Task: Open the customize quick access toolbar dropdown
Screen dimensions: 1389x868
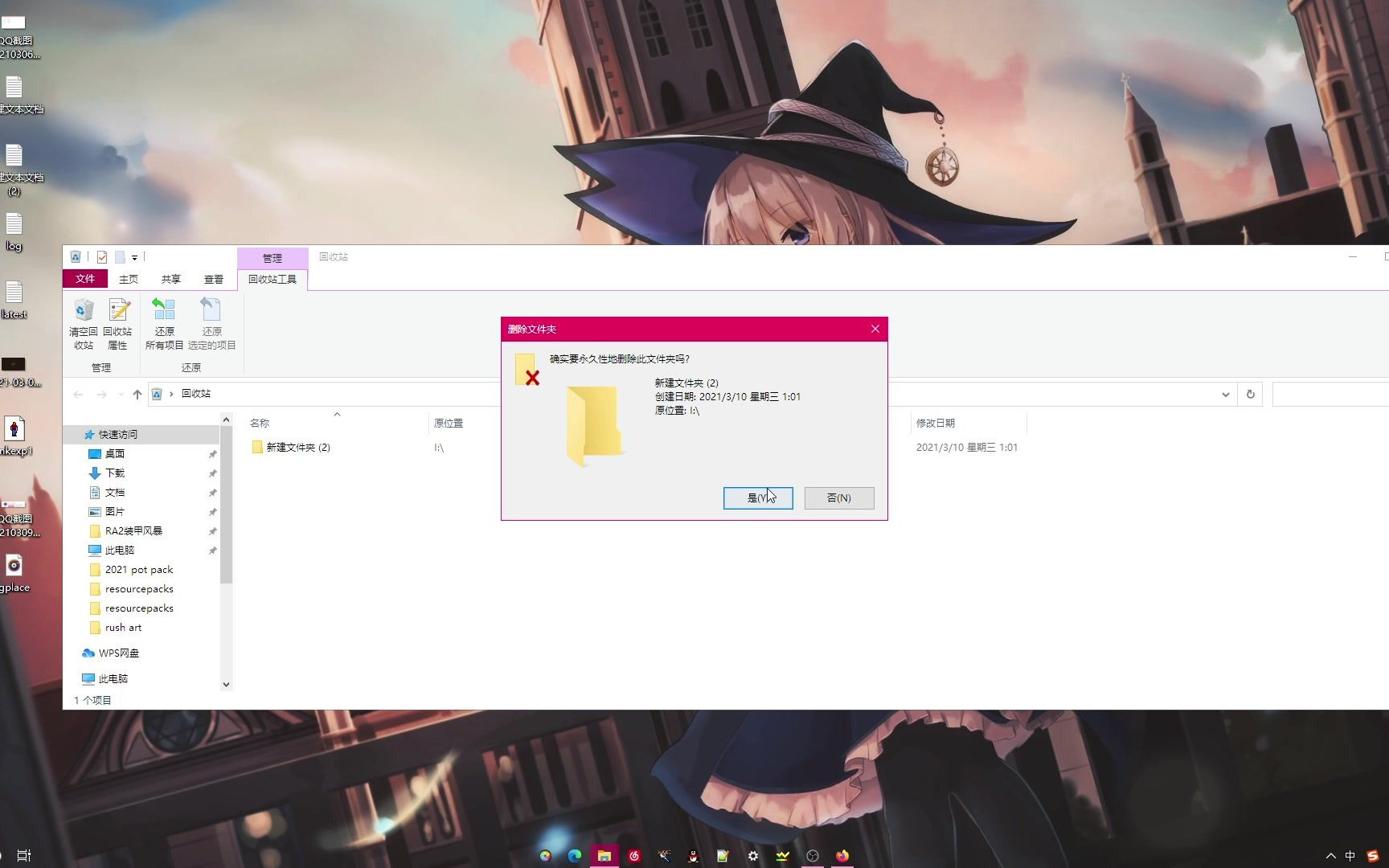Action: (x=134, y=258)
